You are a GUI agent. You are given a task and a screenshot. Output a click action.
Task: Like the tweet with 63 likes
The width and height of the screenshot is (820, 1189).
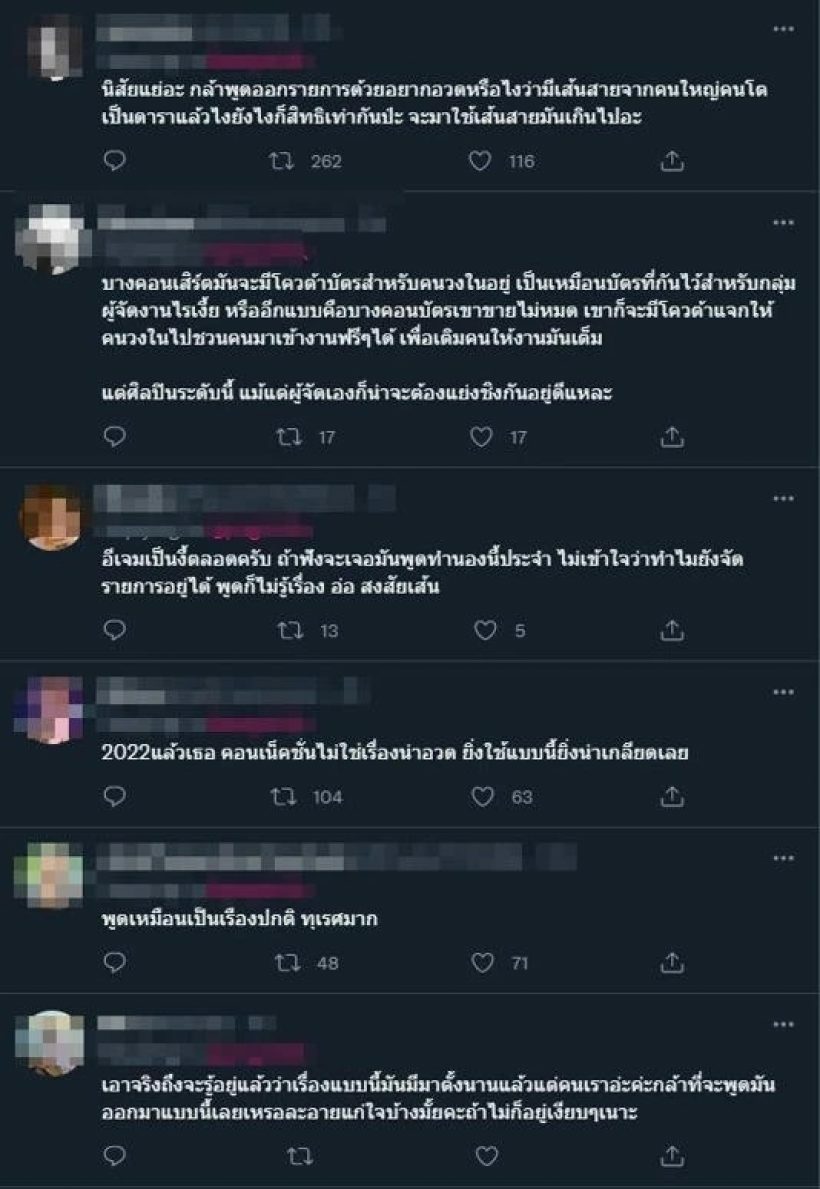(x=482, y=796)
